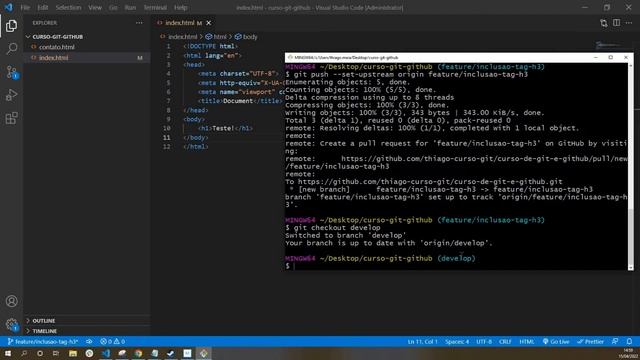
Task: Open the View menu
Action: click(x=95, y=7)
